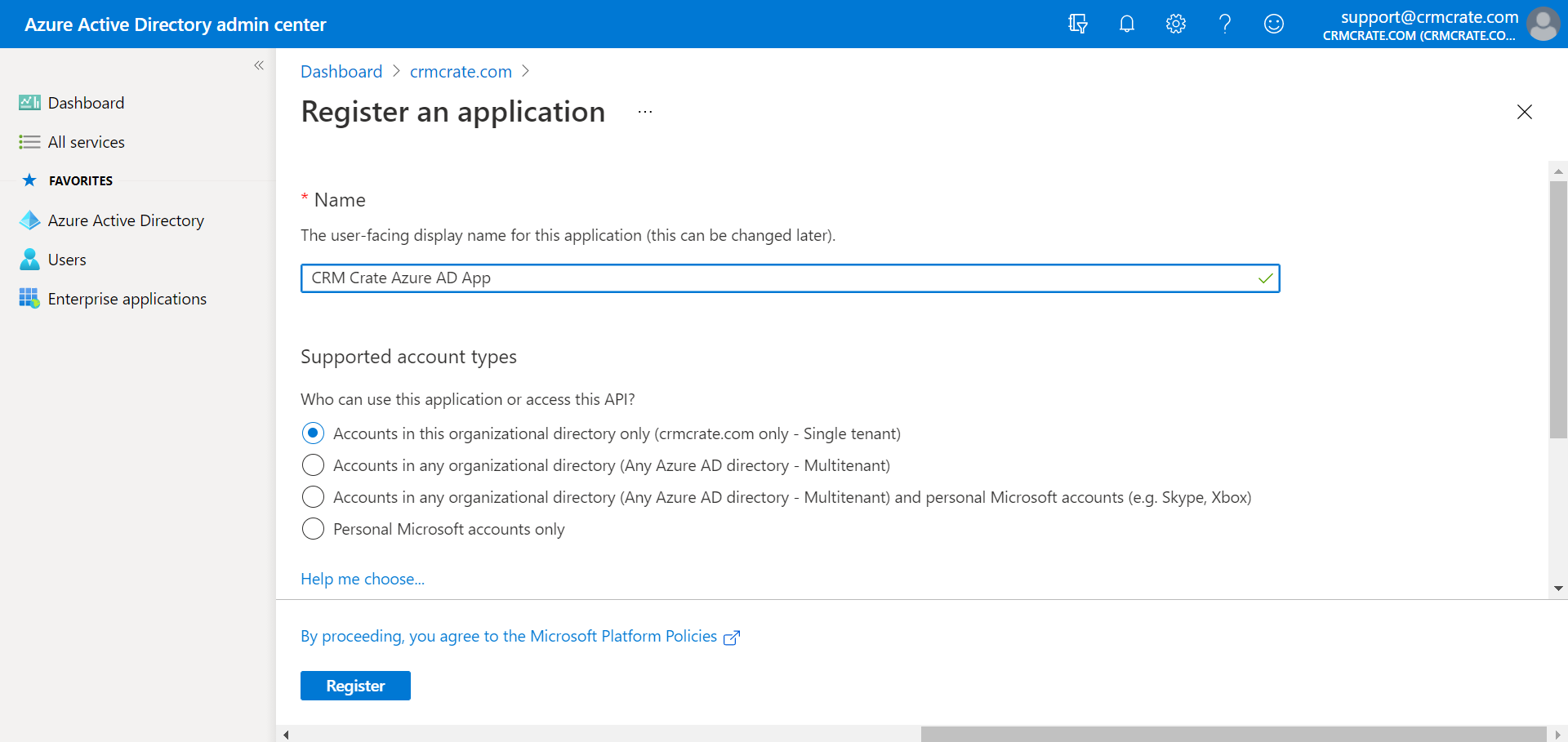Open the Microsoft Platform Policies link
This screenshot has height=742, width=1568.
509,636
